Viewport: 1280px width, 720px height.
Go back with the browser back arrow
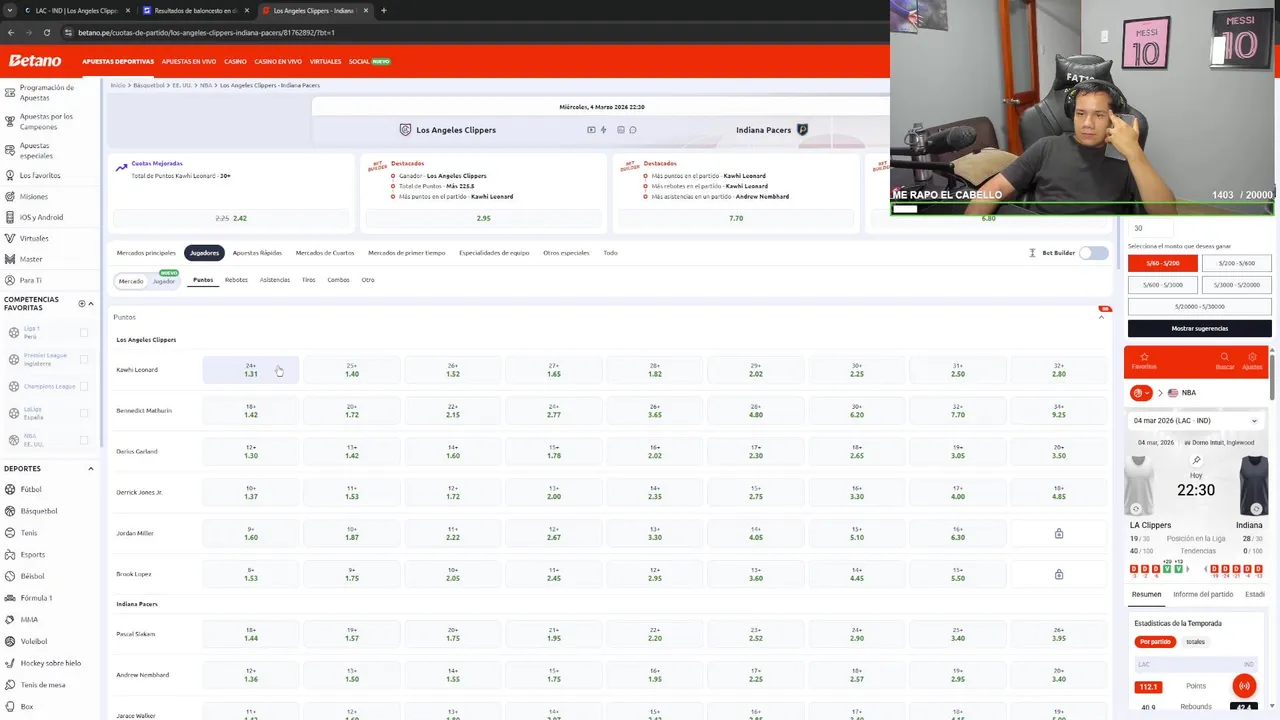(x=11, y=32)
